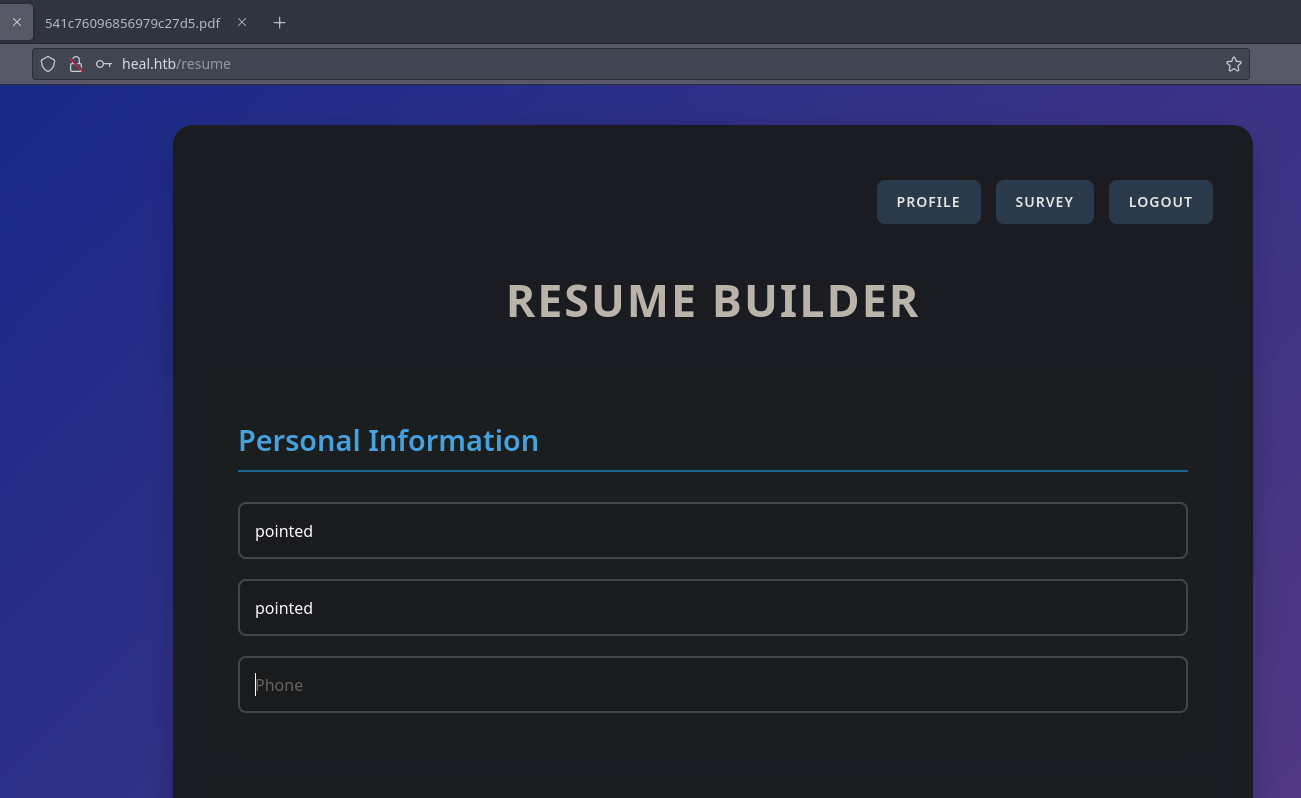
Task: Go to the Survey page
Action: (1044, 202)
